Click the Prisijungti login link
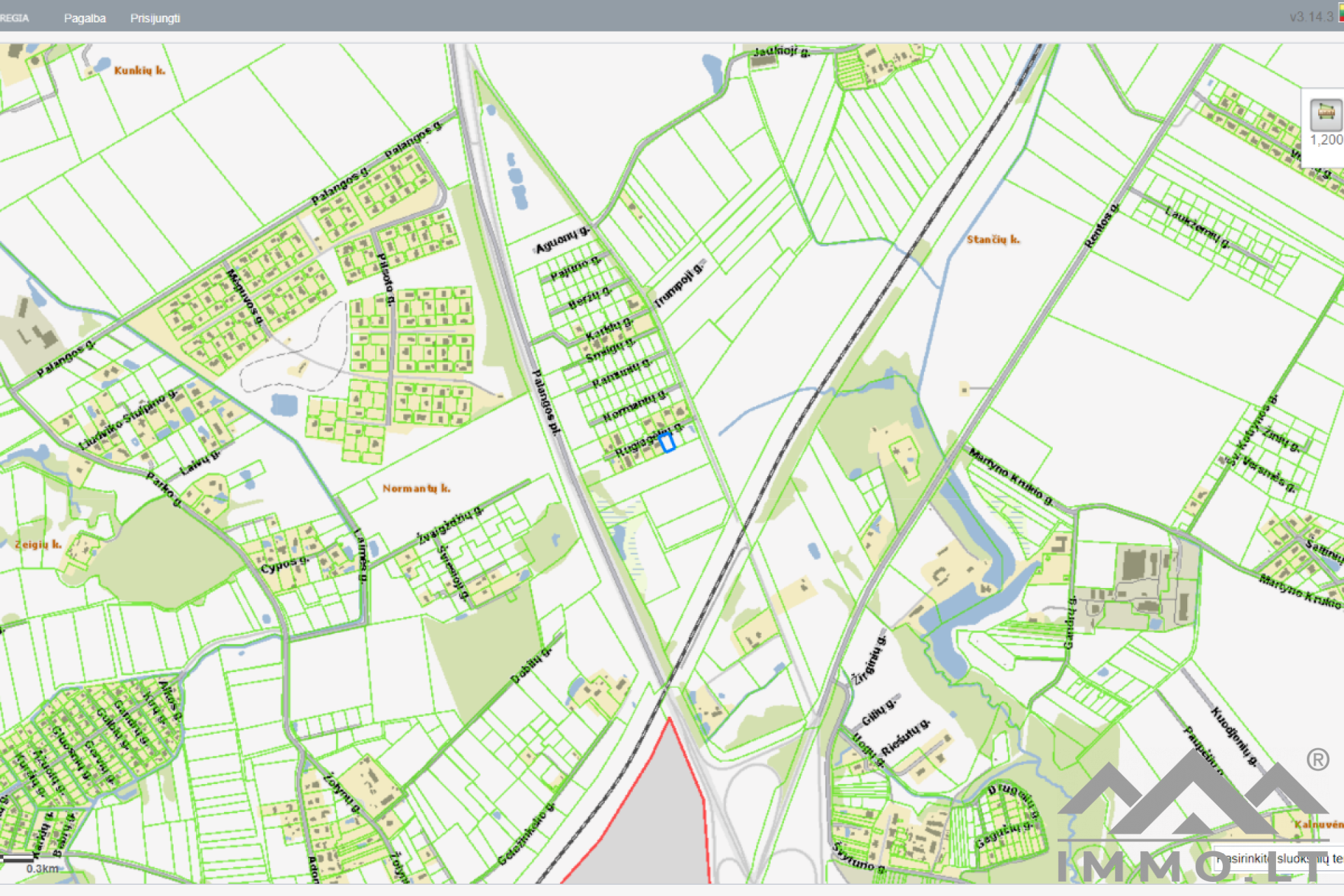1344x896 pixels. click(x=155, y=18)
